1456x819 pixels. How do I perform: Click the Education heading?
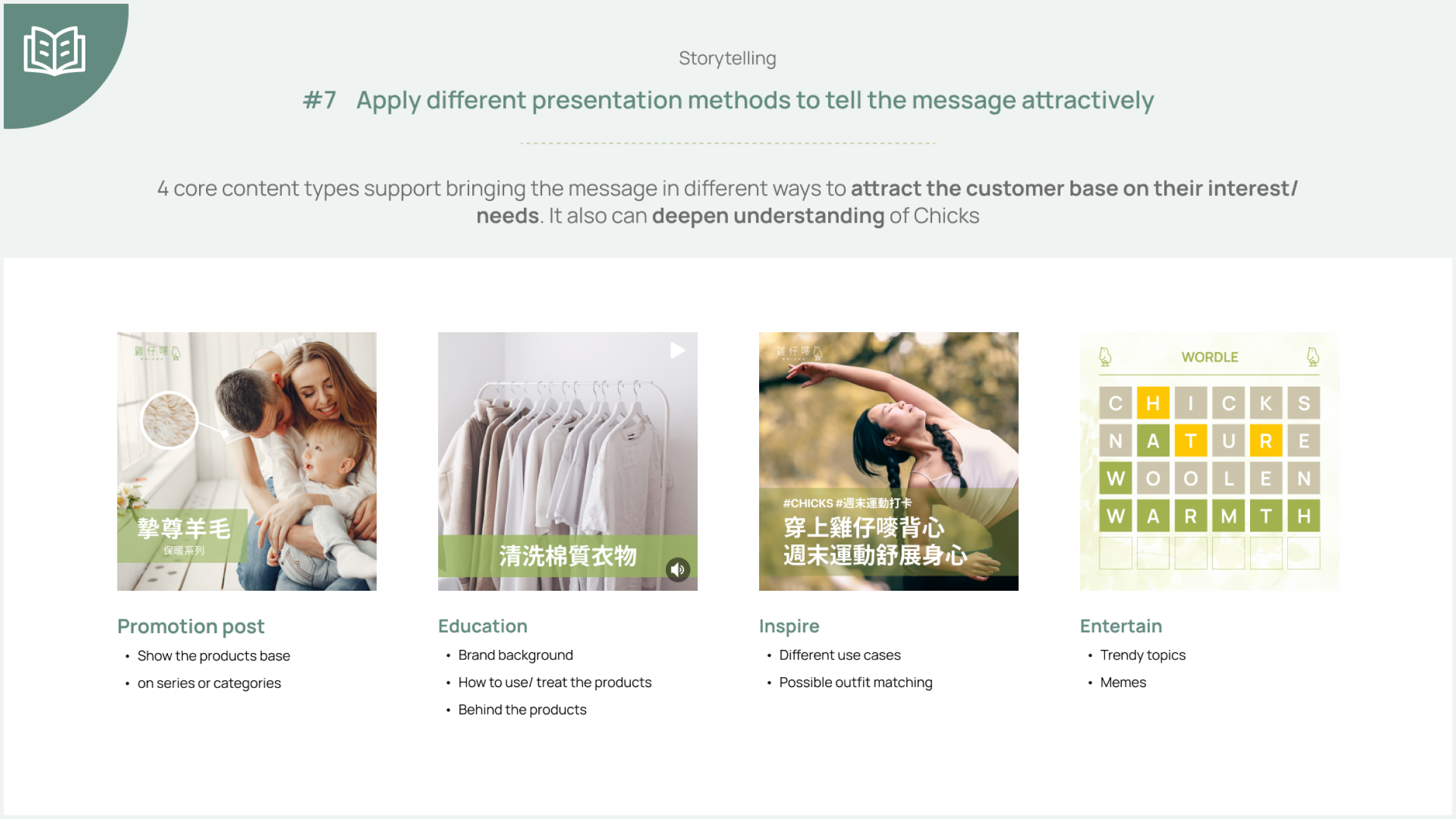pyautogui.click(x=483, y=626)
